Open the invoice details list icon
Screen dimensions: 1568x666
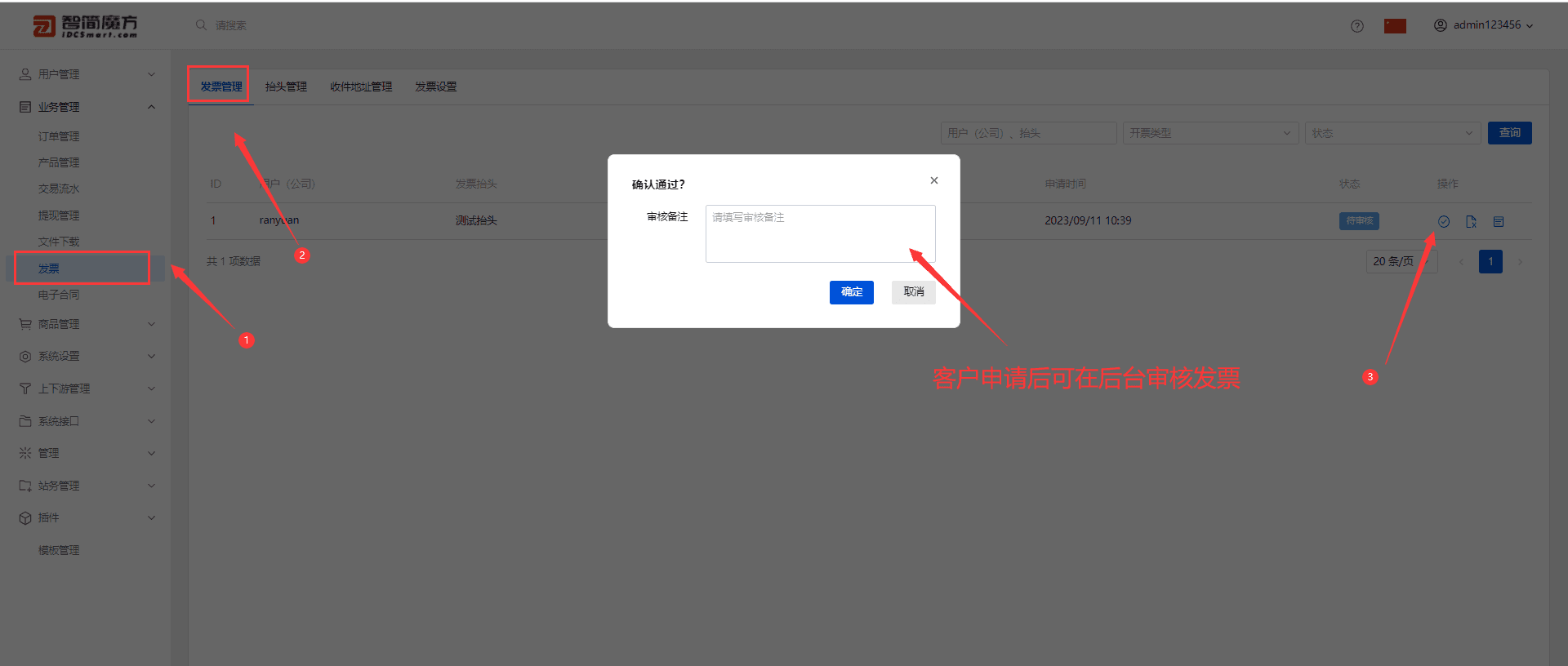click(1499, 221)
